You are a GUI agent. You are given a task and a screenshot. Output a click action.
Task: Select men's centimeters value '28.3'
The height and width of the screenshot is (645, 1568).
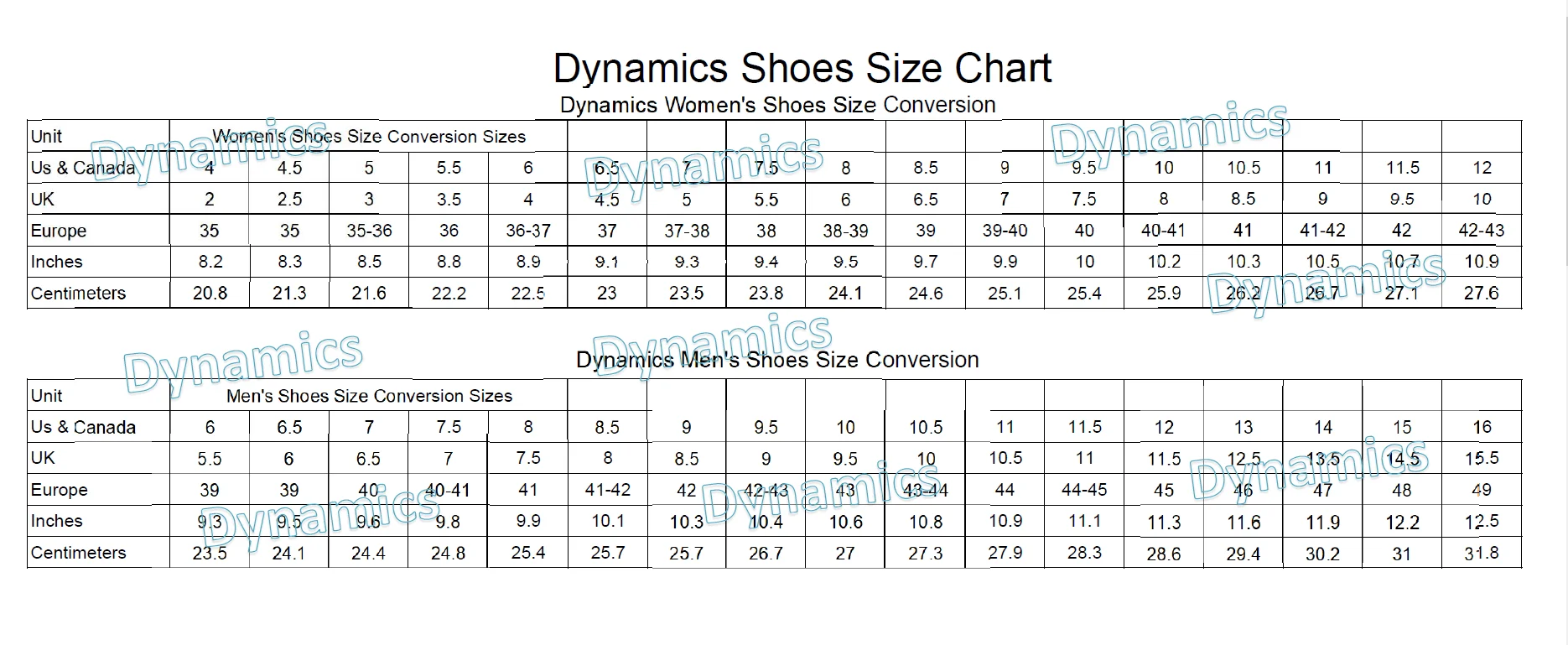click(1084, 554)
